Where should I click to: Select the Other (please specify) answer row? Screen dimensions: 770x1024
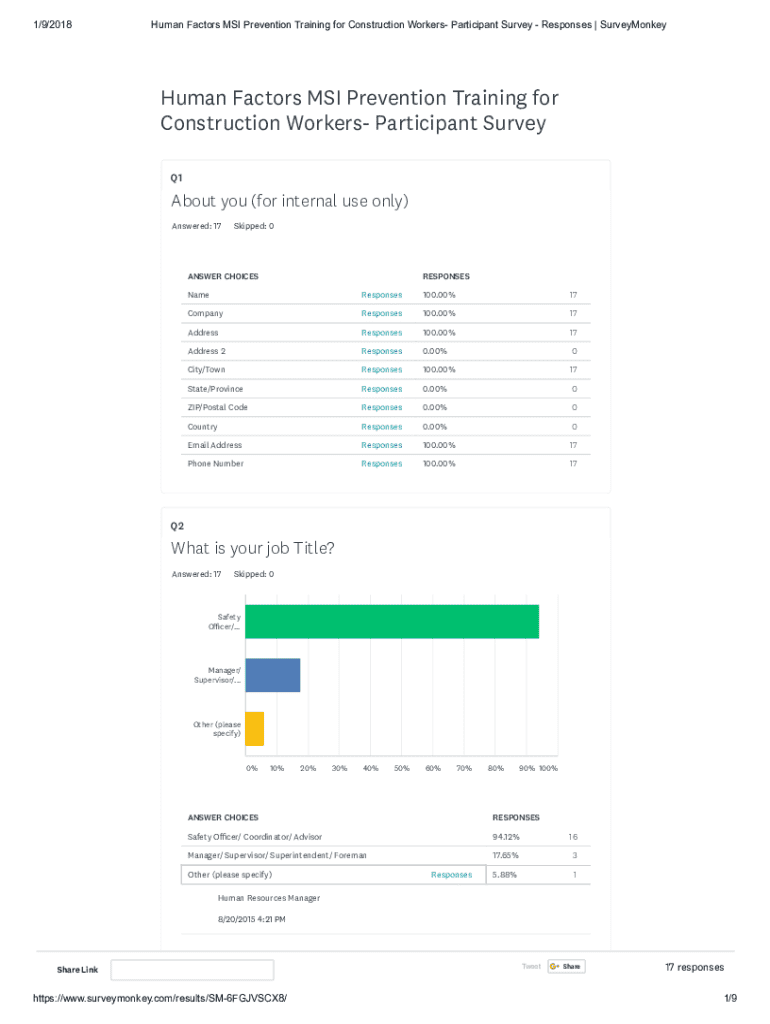(230, 875)
